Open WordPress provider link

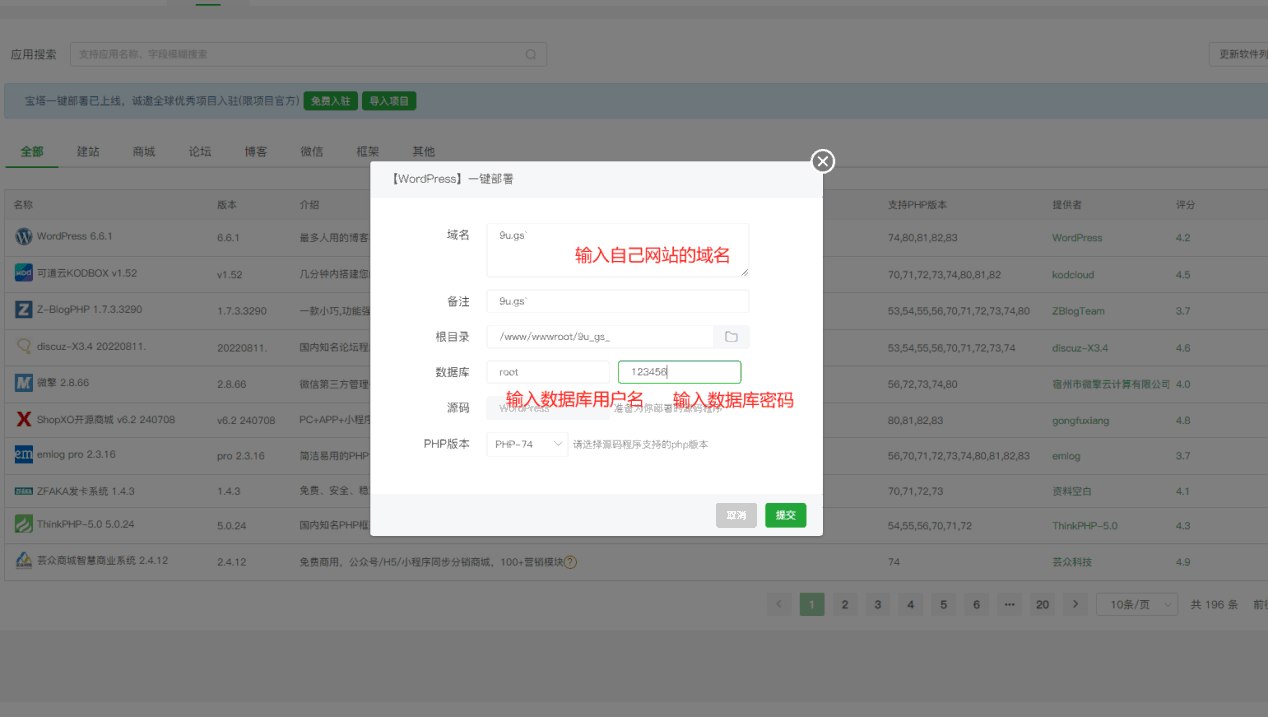pos(1077,238)
